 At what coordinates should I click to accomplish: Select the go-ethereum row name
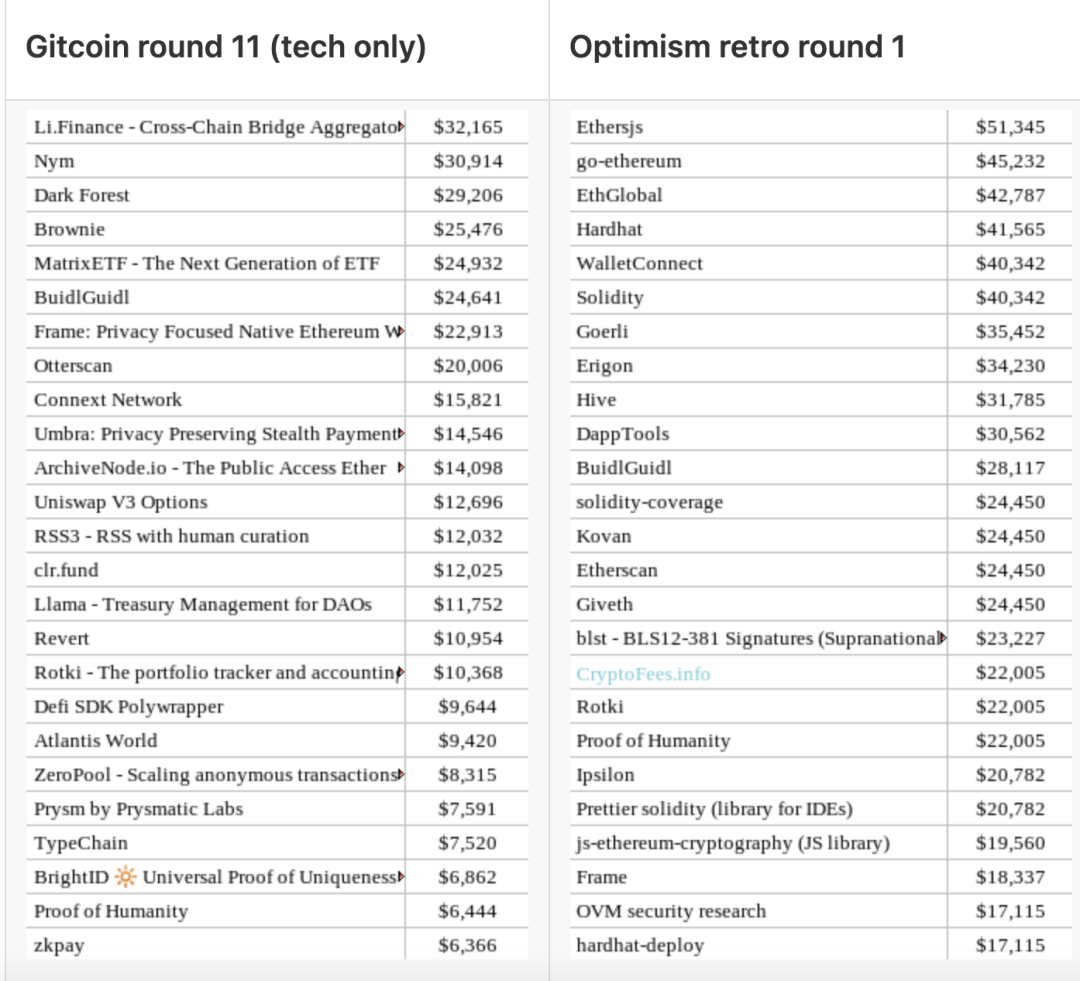tap(628, 161)
